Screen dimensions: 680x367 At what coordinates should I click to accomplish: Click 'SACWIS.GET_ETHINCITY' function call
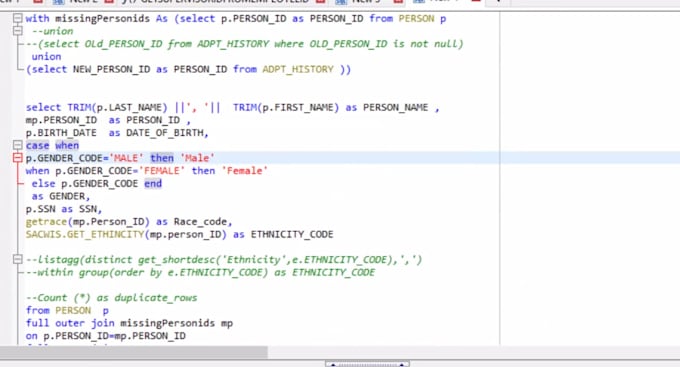pos(85,234)
